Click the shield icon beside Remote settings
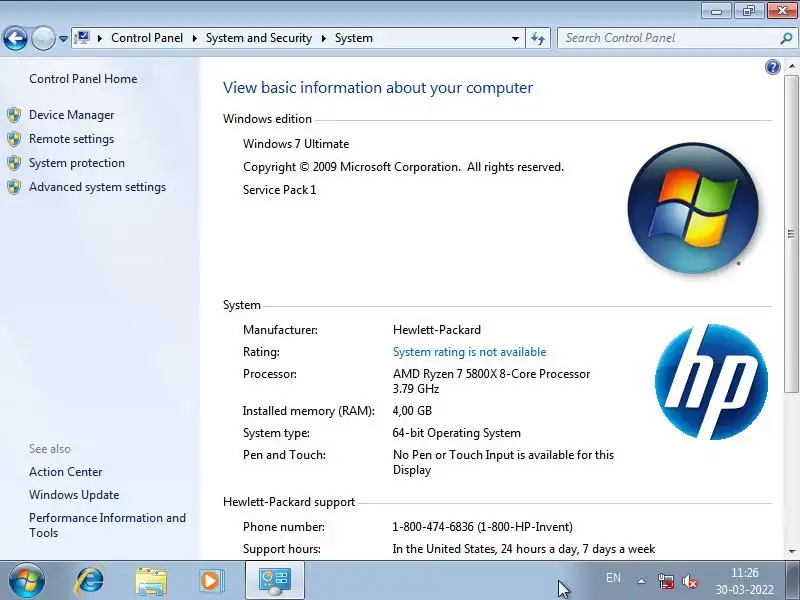This screenshot has height=600, width=800. [x=14, y=139]
